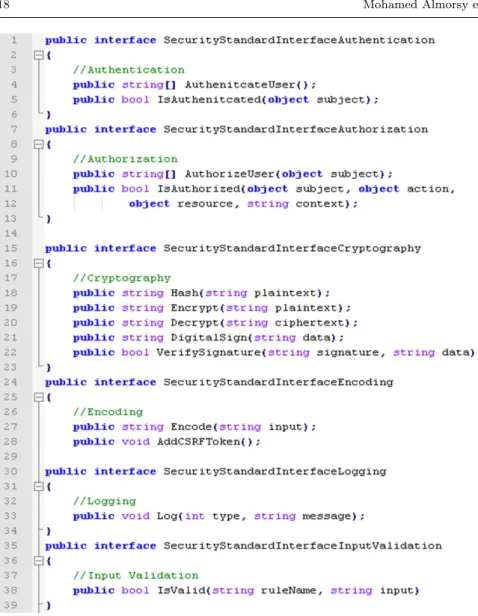Collapse the SecurityStandardInterfaceAuthentication block on line 2
This screenshot has width=478, height=616.
click(x=38, y=55)
